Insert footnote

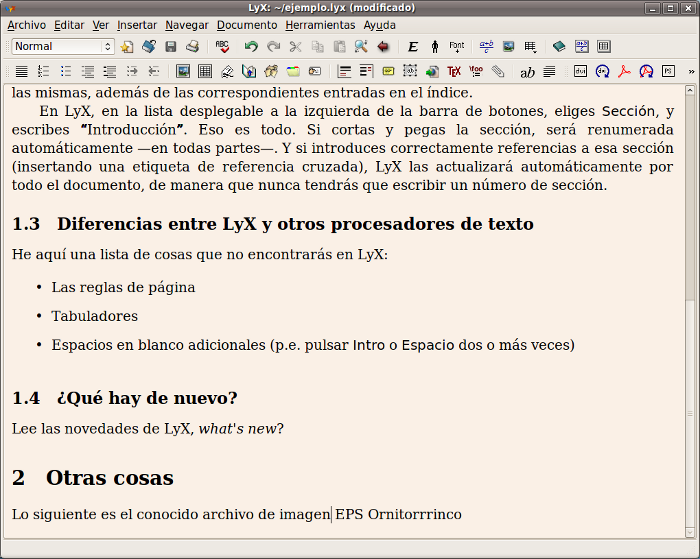pos(344,71)
